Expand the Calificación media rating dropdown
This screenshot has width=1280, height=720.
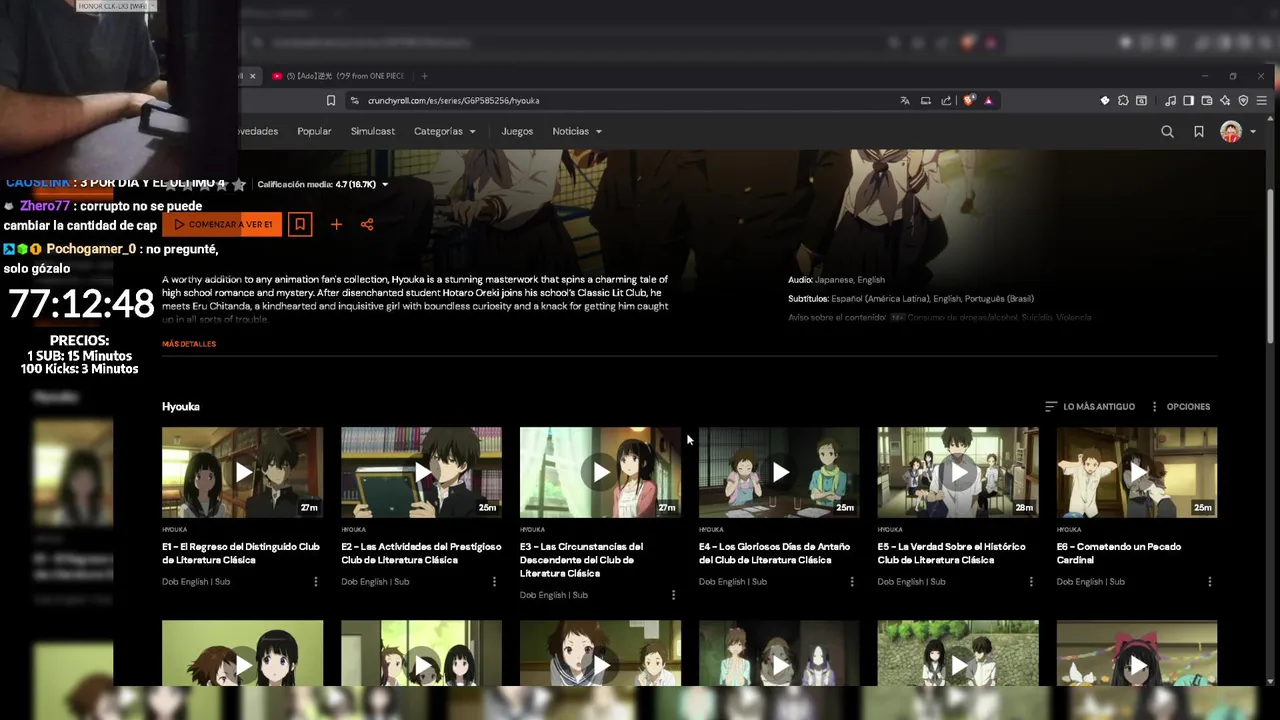[322, 184]
